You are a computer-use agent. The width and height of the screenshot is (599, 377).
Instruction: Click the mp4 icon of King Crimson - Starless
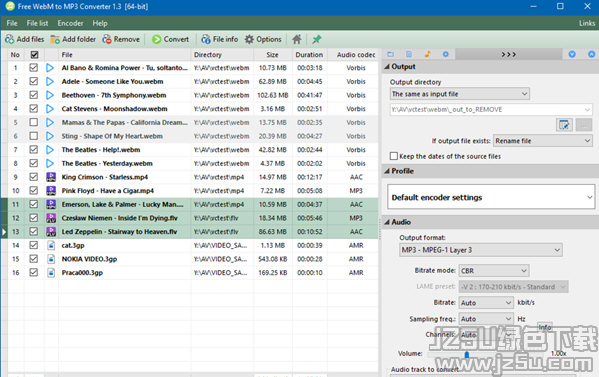51,177
